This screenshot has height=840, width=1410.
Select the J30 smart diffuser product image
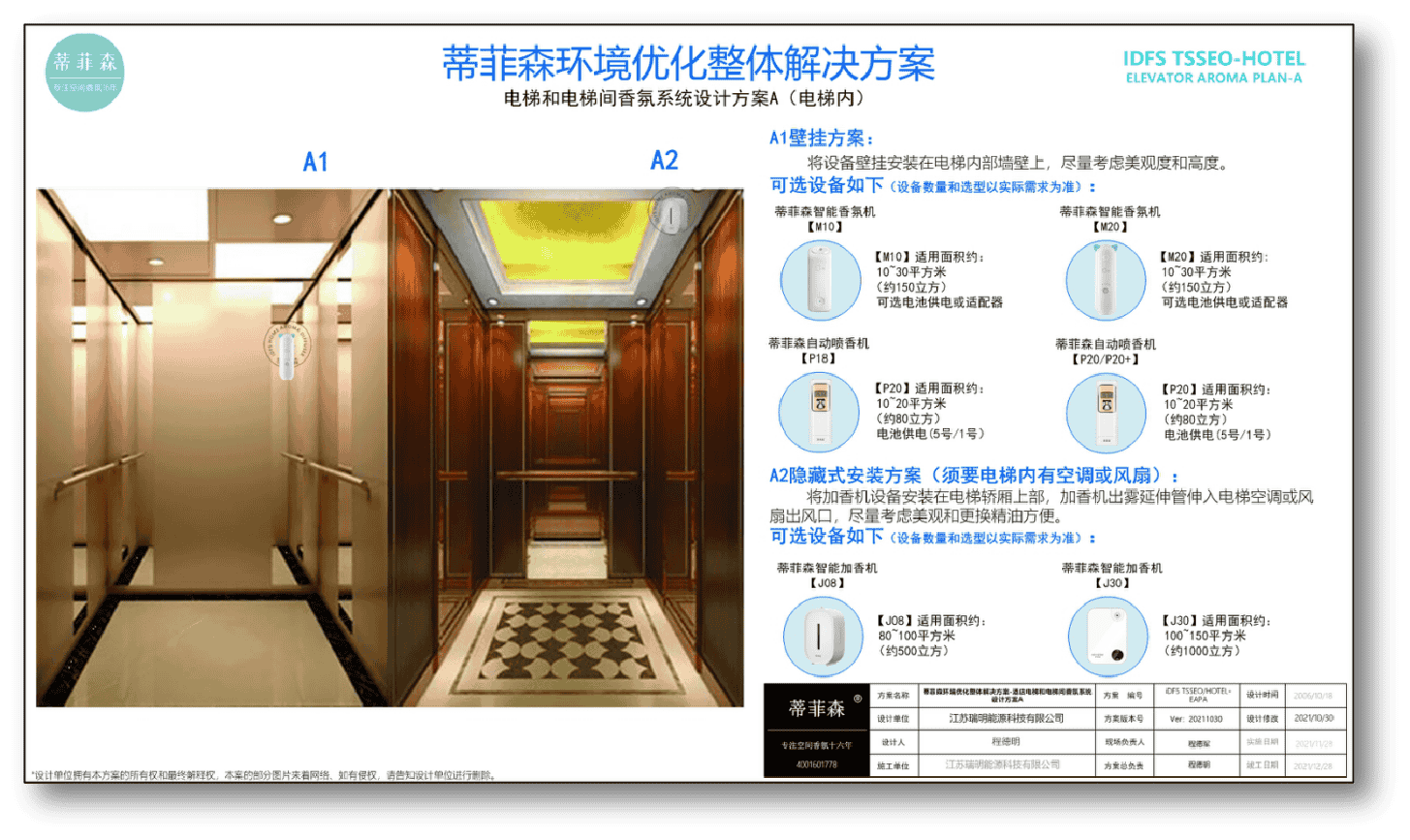point(1108,637)
